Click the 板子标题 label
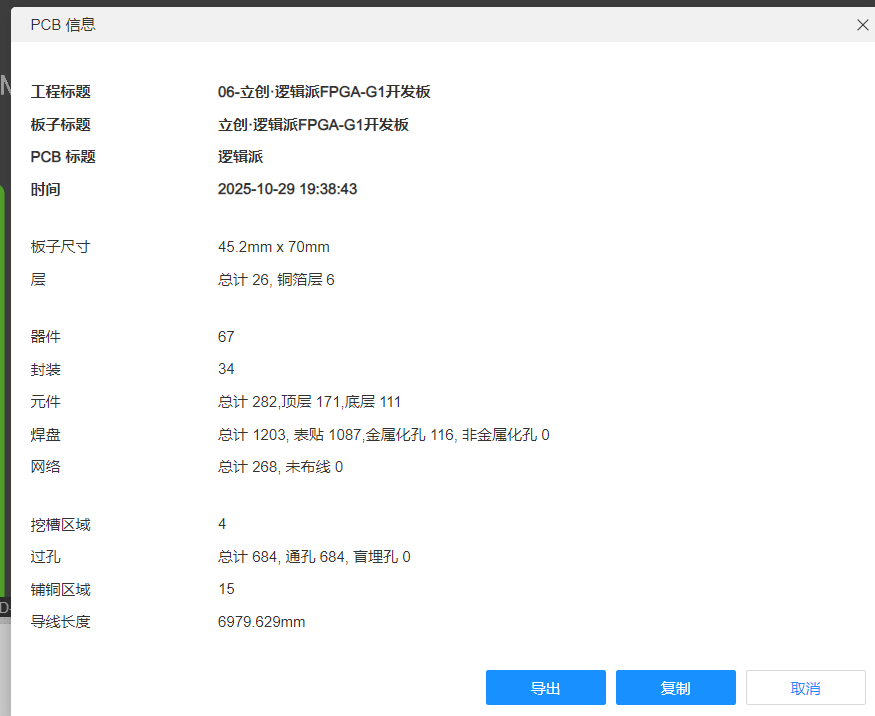 pos(60,124)
